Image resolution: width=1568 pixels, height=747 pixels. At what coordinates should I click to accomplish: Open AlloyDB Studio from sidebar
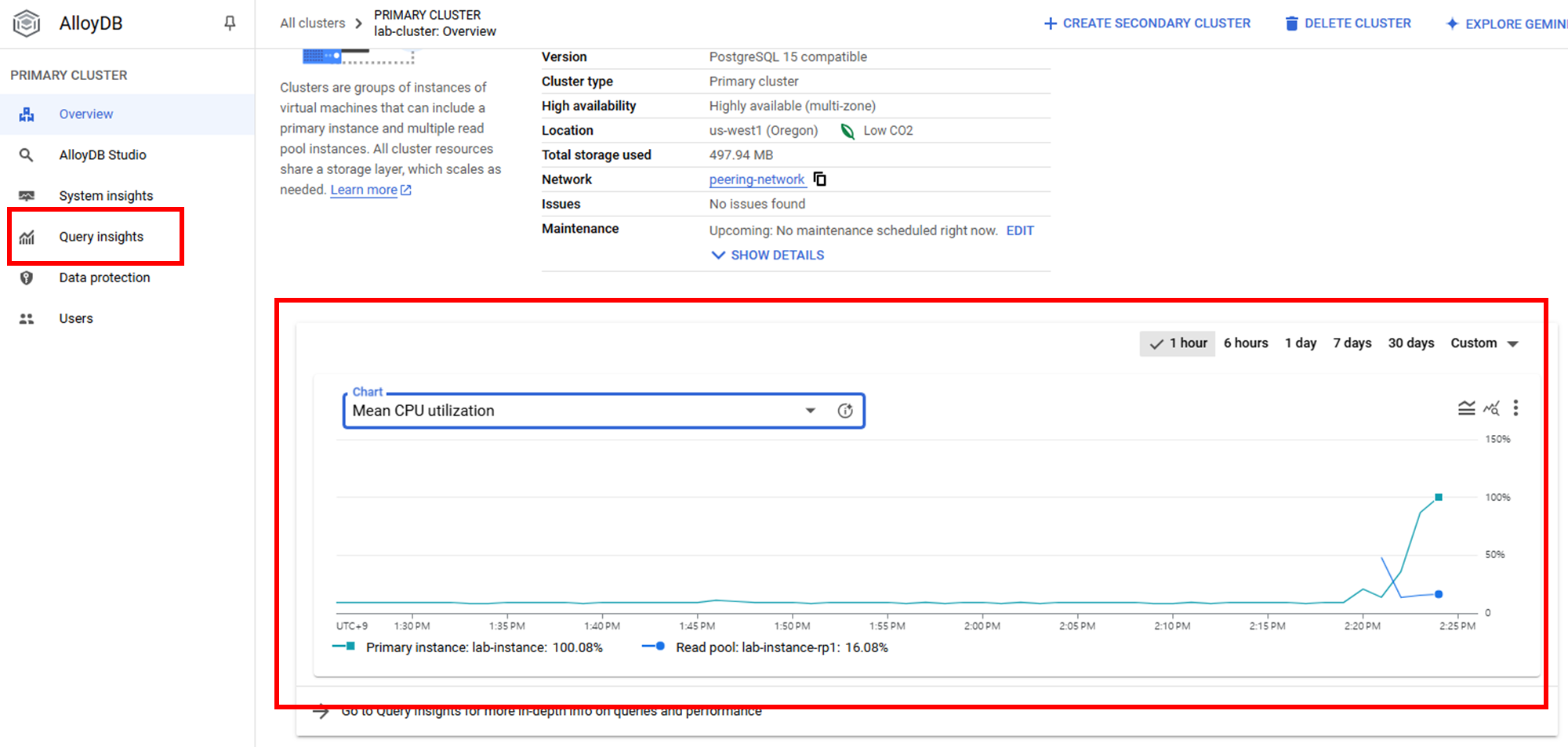click(x=103, y=155)
